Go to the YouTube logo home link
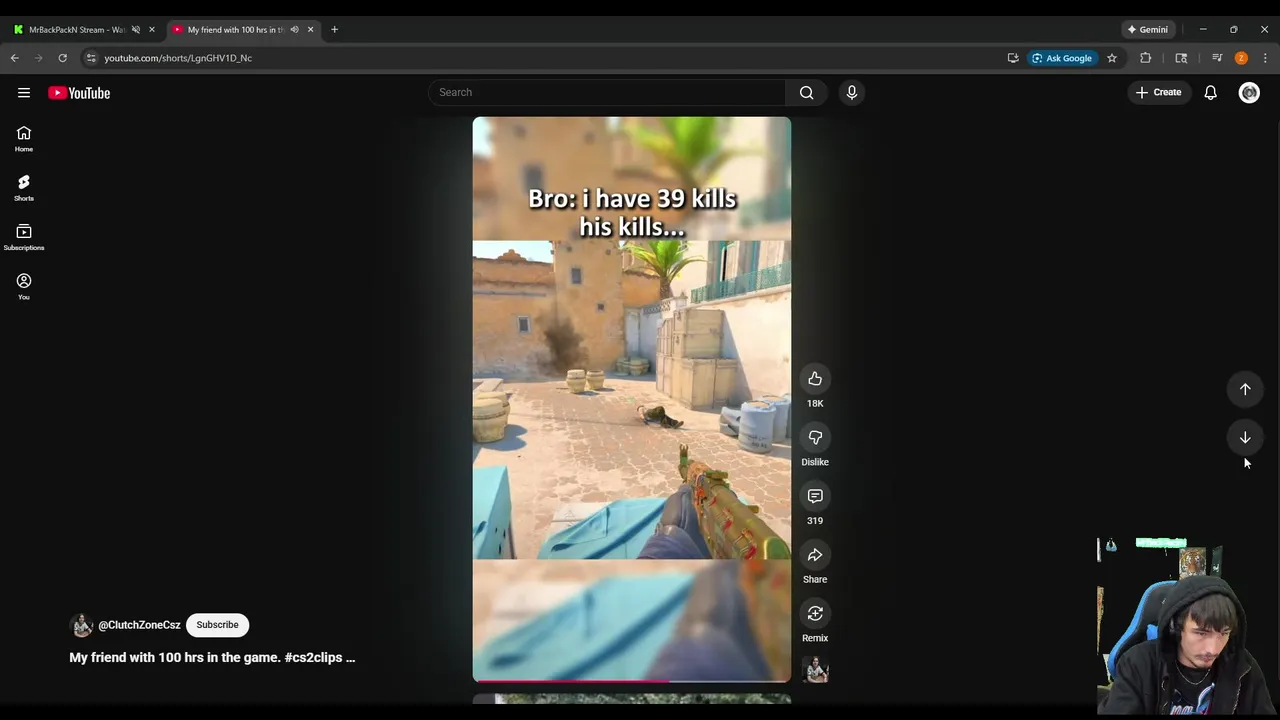1280x720 pixels. [79, 93]
